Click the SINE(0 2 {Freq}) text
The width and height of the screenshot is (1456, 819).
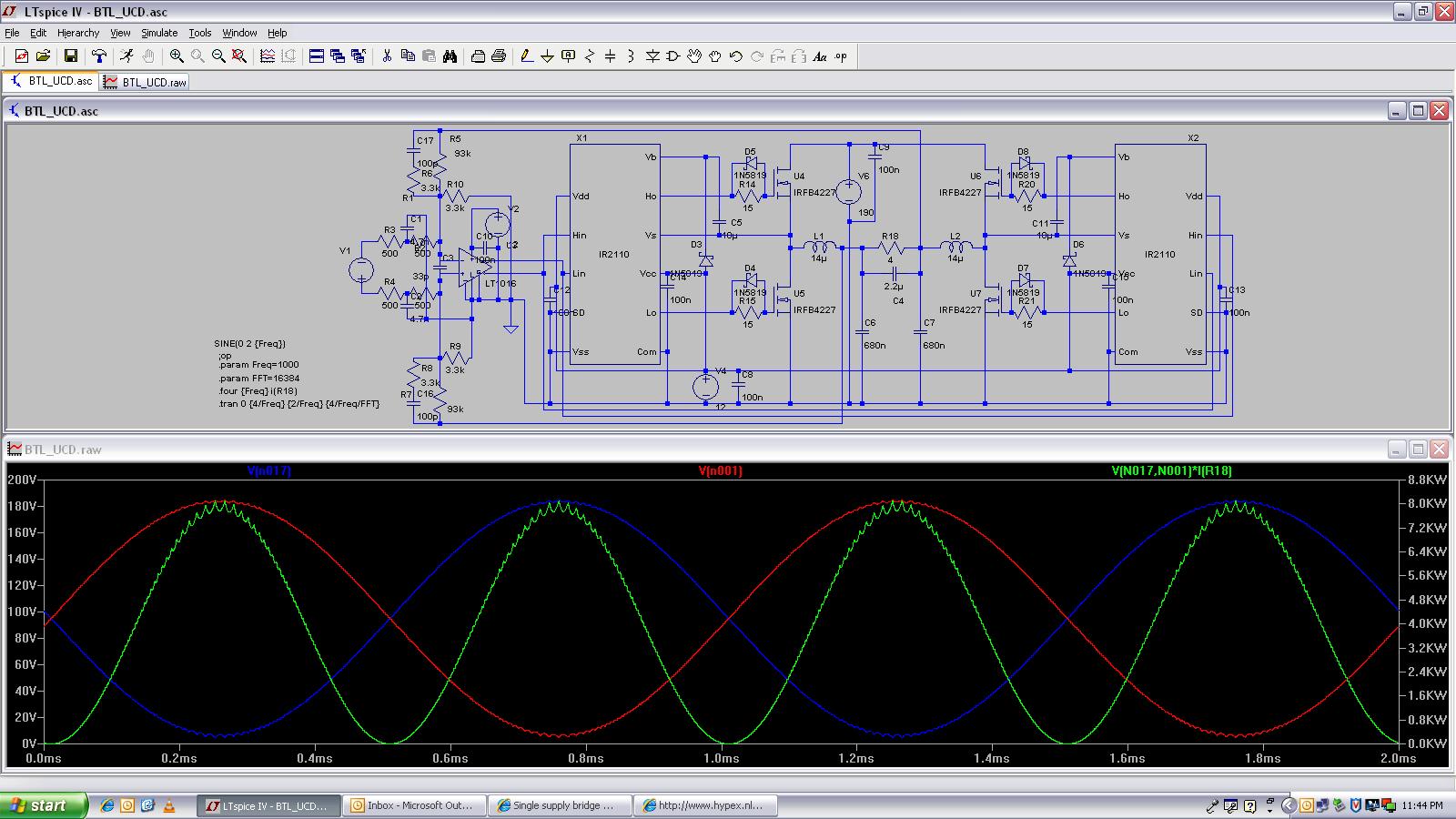249,344
